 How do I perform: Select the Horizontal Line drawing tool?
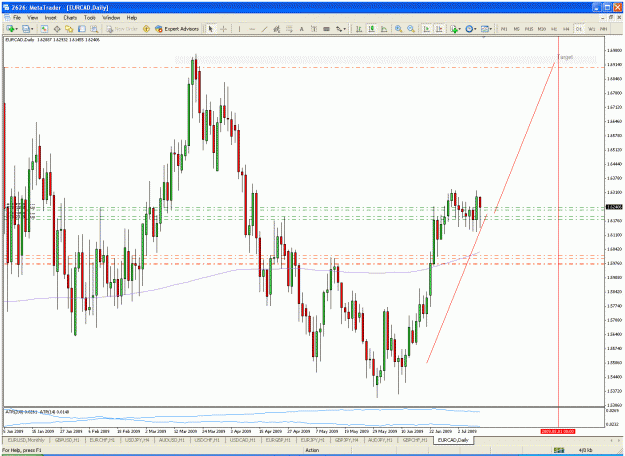pos(252,29)
